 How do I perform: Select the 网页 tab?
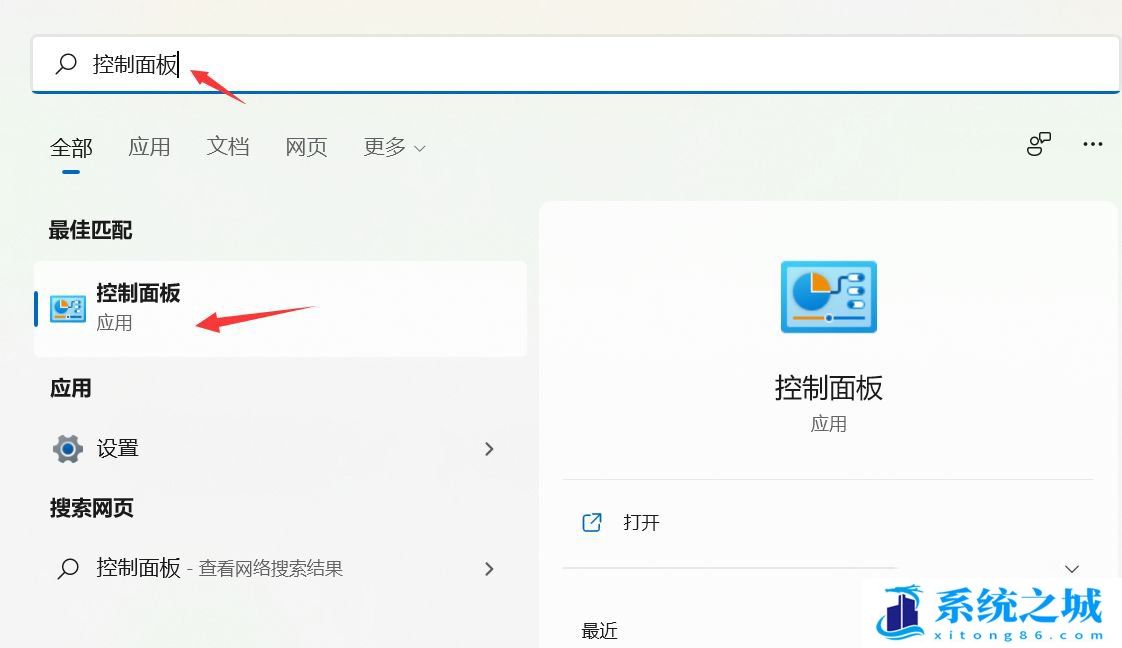(305, 146)
